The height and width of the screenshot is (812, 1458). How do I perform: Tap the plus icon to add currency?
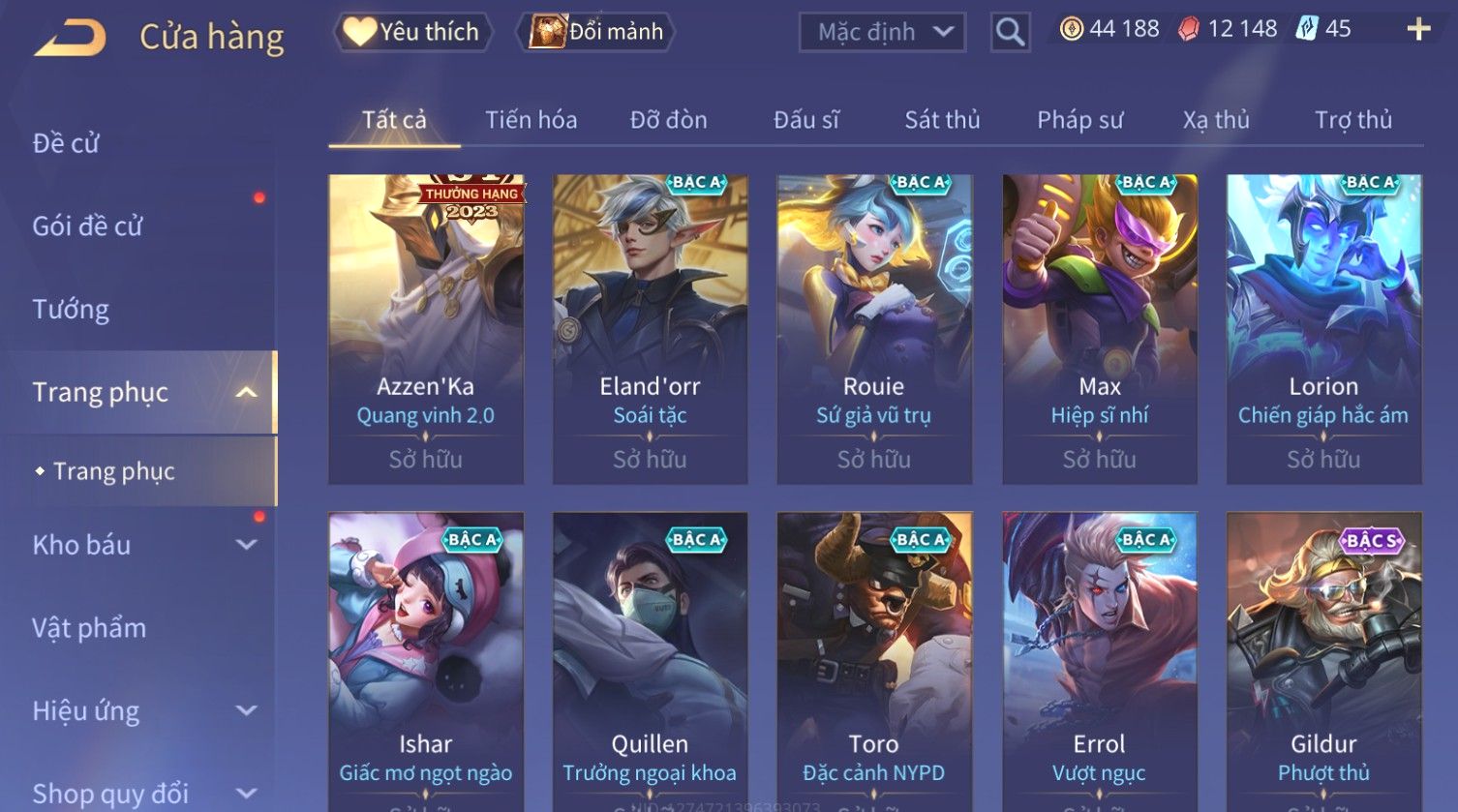[x=1418, y=29]
